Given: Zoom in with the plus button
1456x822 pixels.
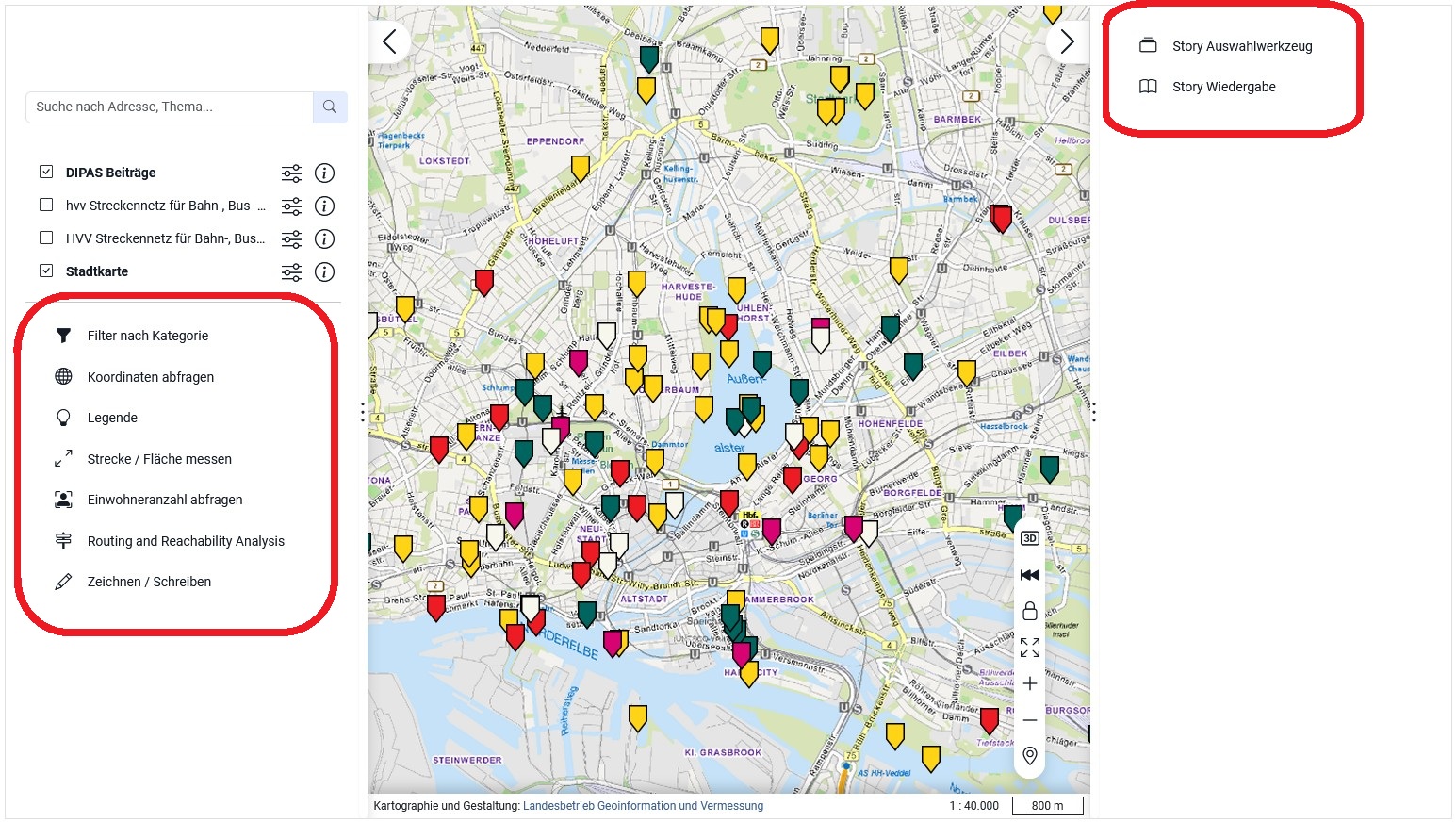Looking at the screenshot, I should coord(1030,683).
